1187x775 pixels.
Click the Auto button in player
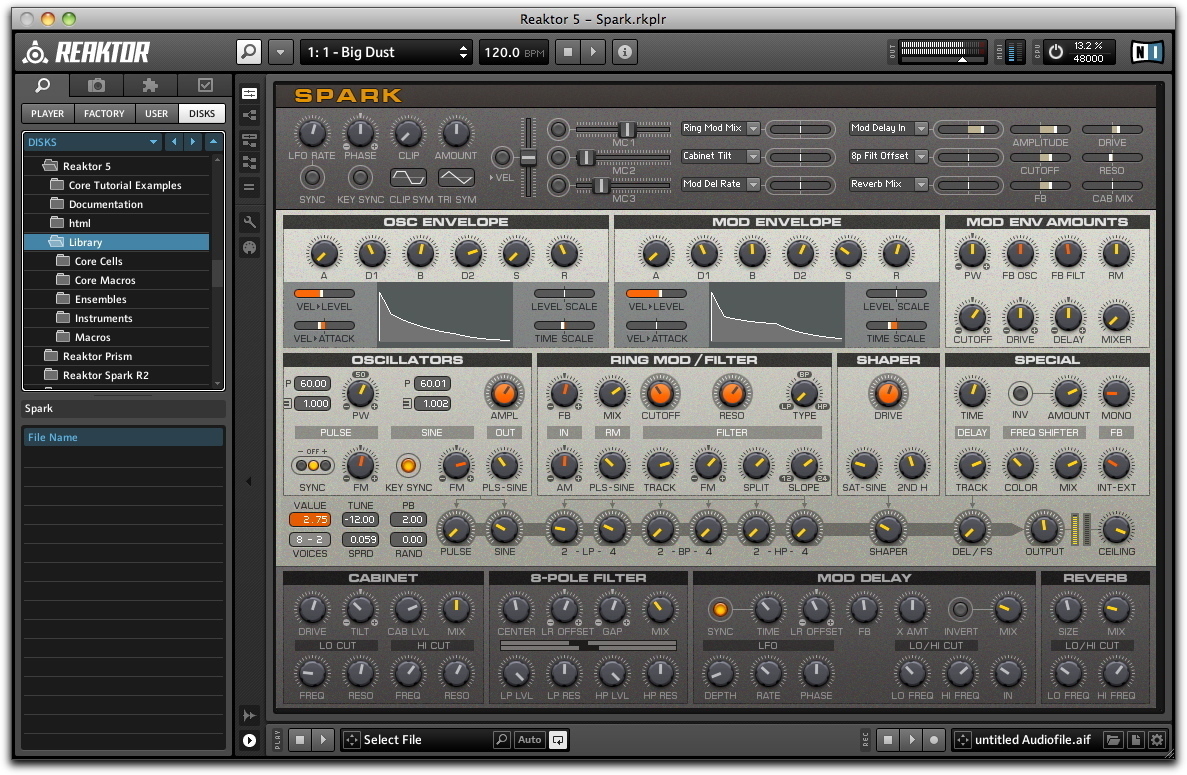[x=529, y=739]
